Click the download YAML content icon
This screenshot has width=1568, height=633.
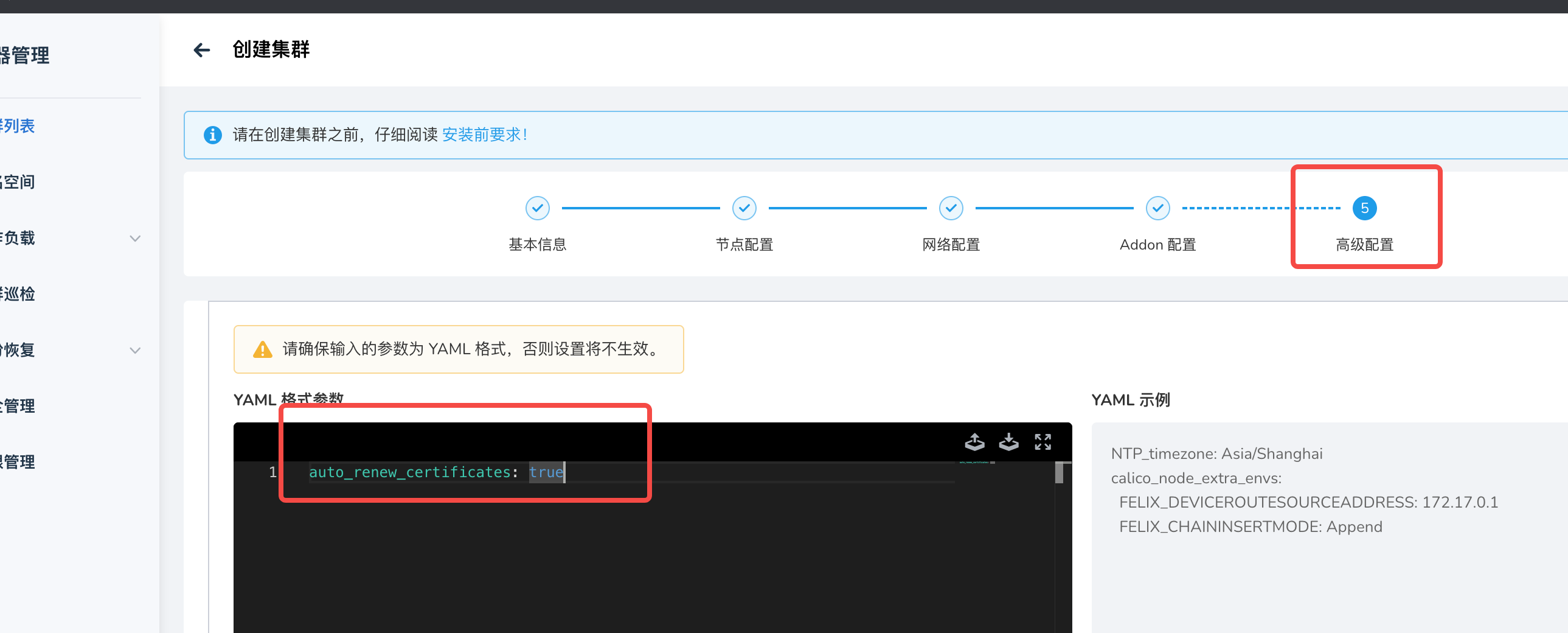(x=1008, y=442)
